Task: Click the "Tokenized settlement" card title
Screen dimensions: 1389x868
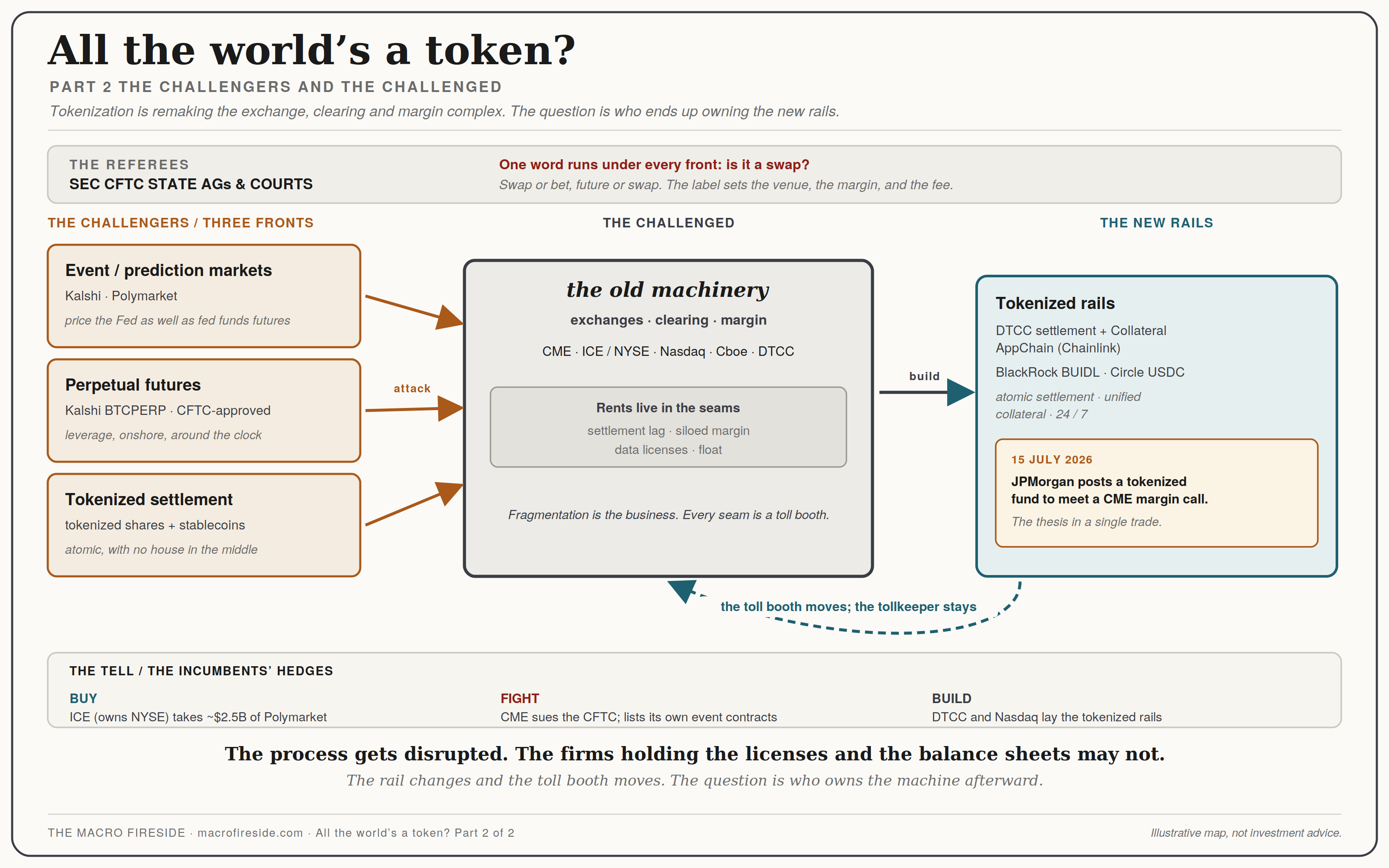Action: click(x=148, y=500)
